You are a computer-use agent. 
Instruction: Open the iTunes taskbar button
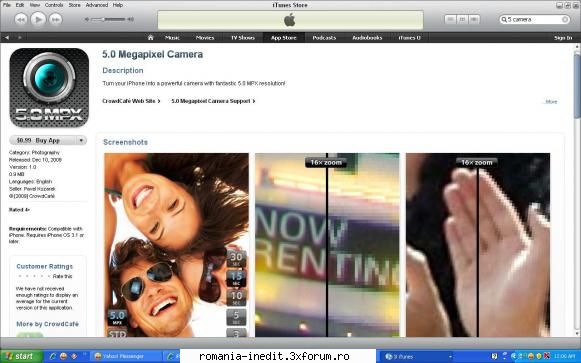tap(416, 356)
